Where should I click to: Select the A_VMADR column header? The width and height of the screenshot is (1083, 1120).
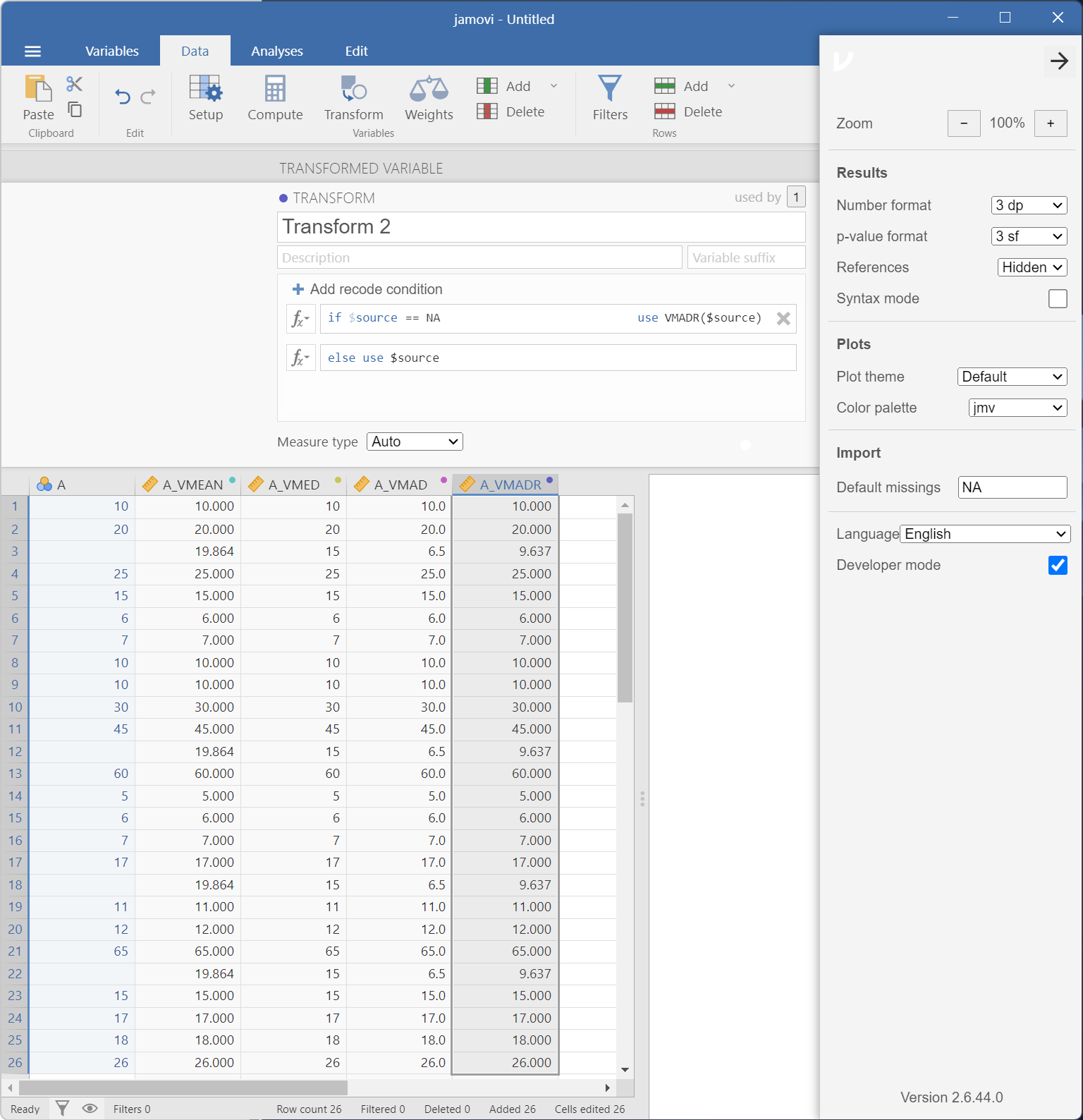506,485
